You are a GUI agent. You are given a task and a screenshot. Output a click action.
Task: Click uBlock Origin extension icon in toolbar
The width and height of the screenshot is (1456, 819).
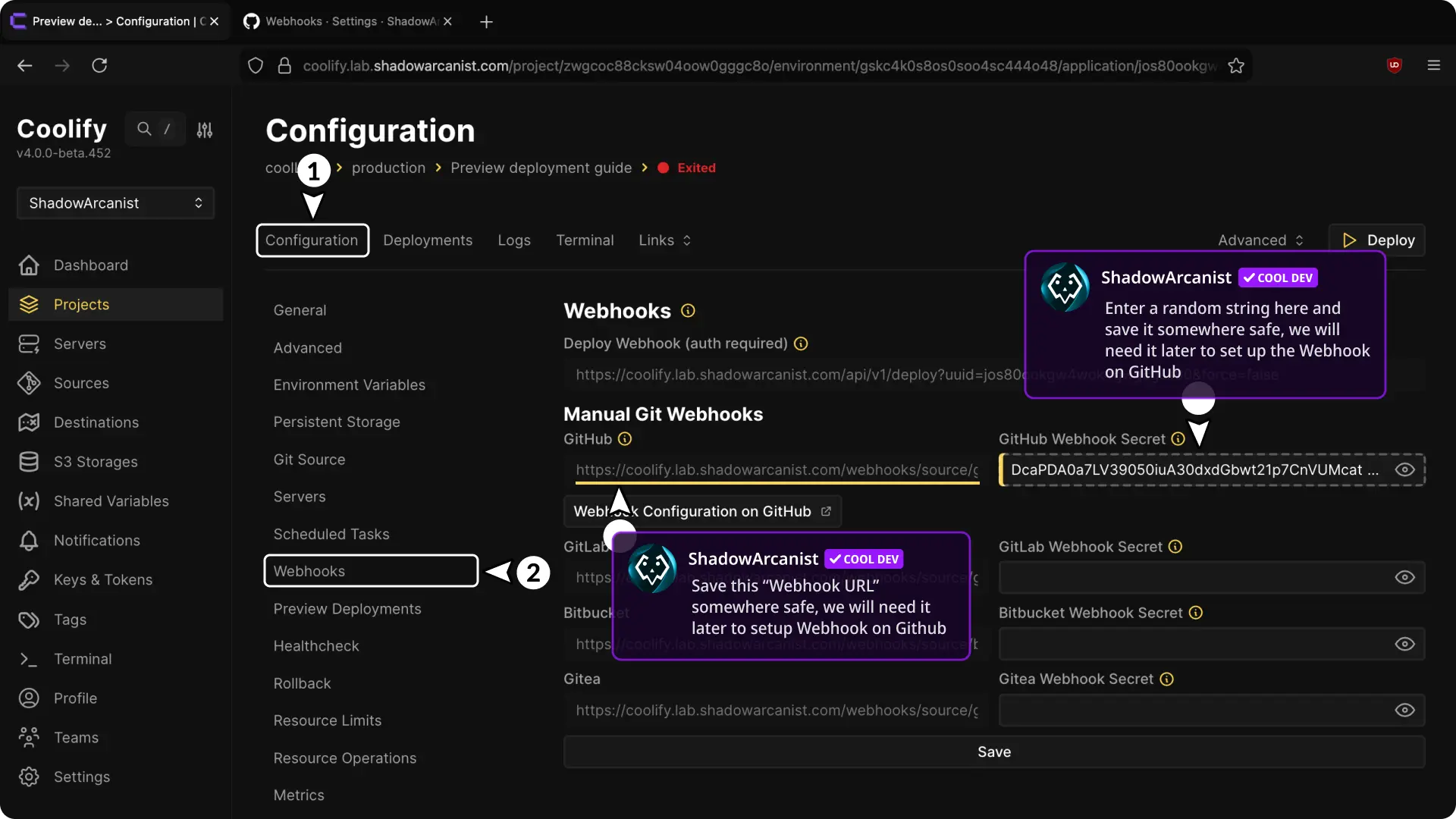tap(1394, 65)
